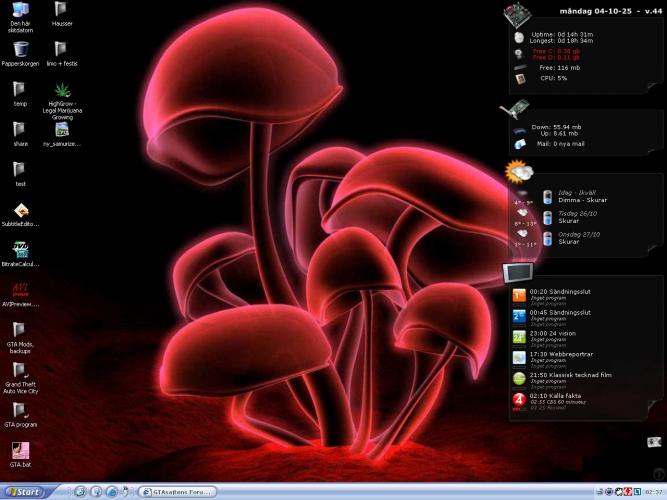Open the Papperskorgen recycle bin
Screen dimensions: 667x500
20,48
